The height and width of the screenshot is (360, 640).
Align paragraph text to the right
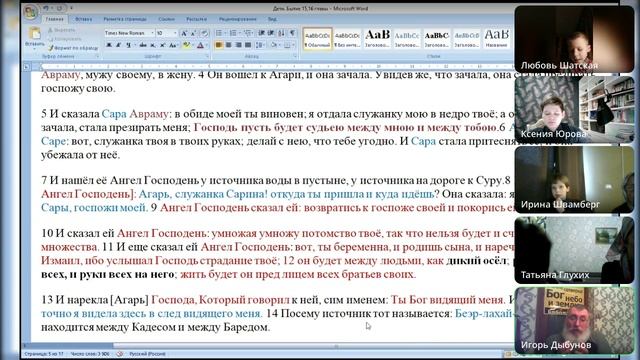pos(238,45)
